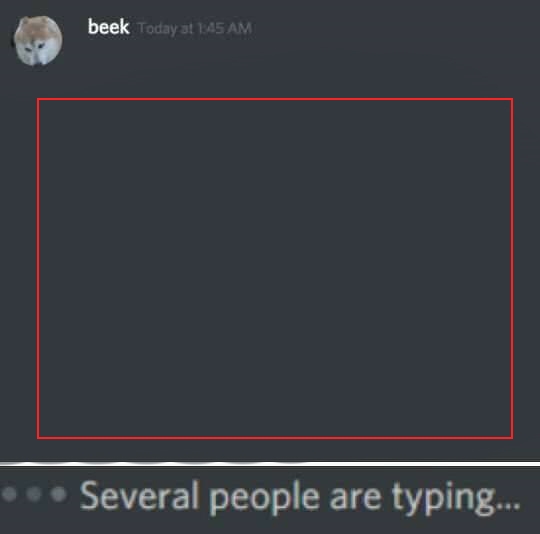This screenshot has height=534, width=540.
Task: Click the word Today in timestamp
Action: pos(157,29)
